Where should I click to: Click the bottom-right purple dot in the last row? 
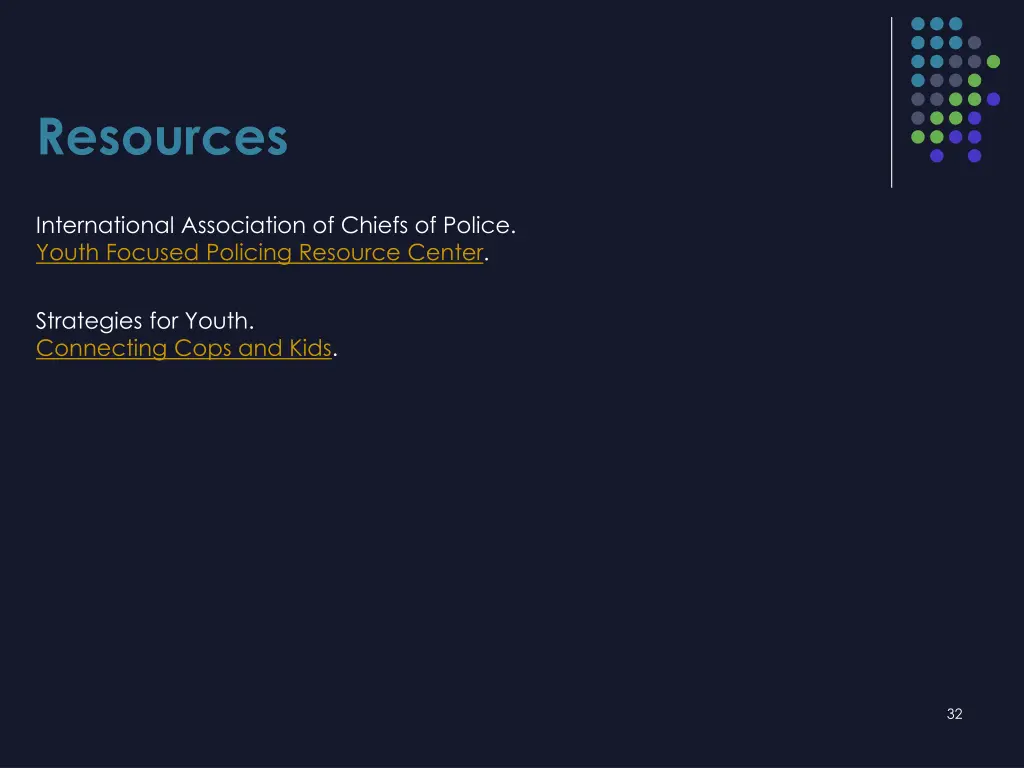pos(975,156)
